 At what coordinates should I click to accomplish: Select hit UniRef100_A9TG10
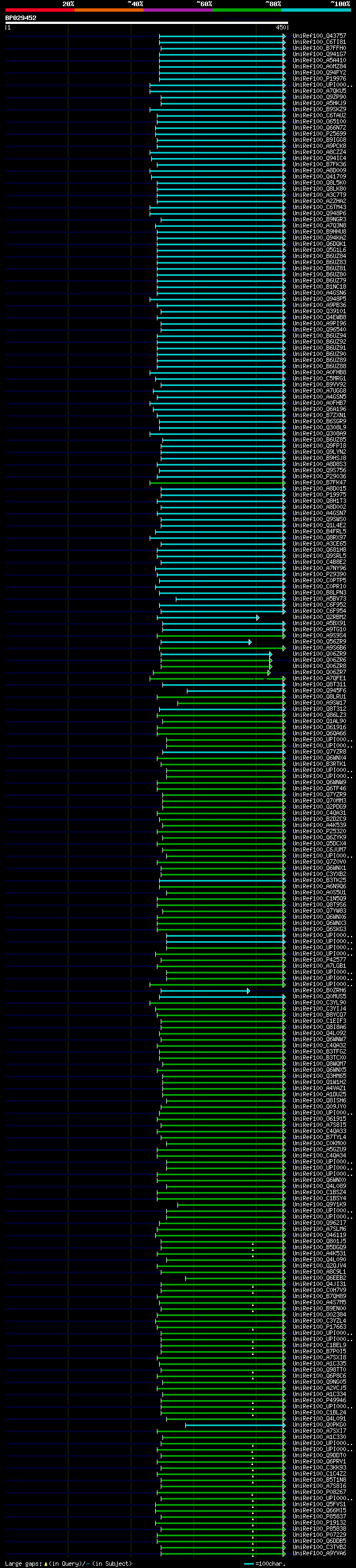(319, 630)
